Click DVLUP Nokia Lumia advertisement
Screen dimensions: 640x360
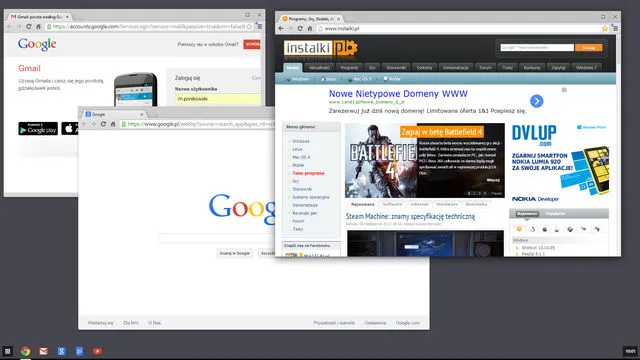[x=559, y=163]
